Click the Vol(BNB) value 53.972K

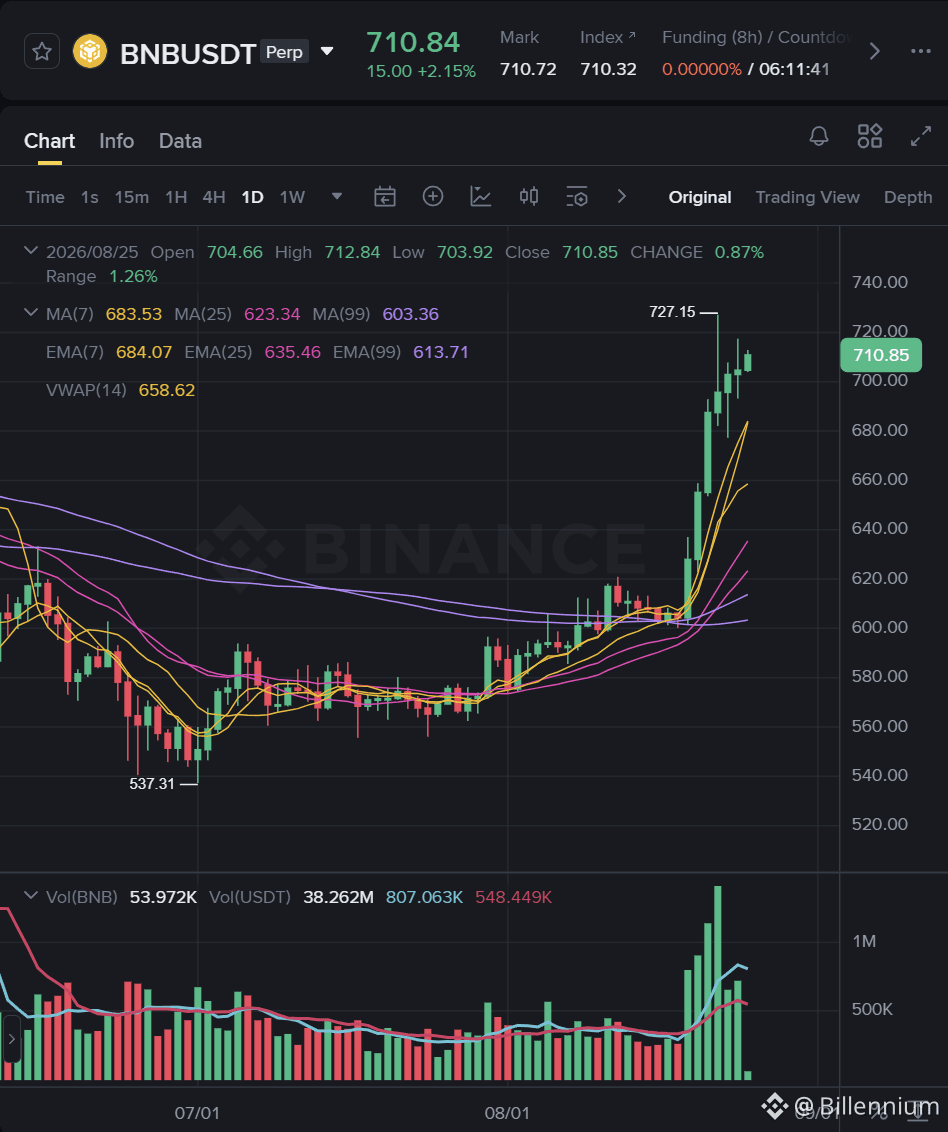[x=163, y=897]
